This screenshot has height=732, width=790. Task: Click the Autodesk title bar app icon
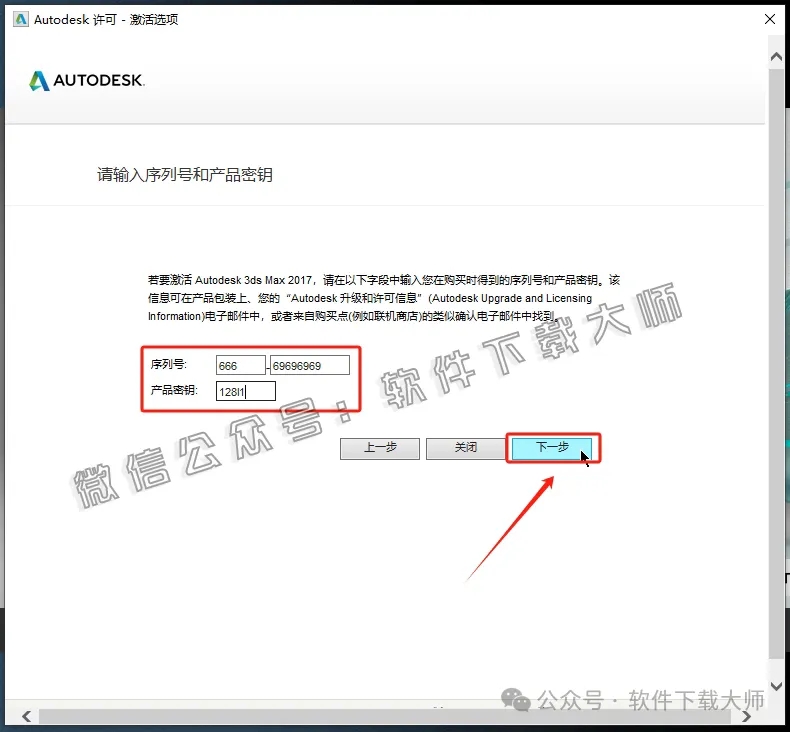(21, 19)
